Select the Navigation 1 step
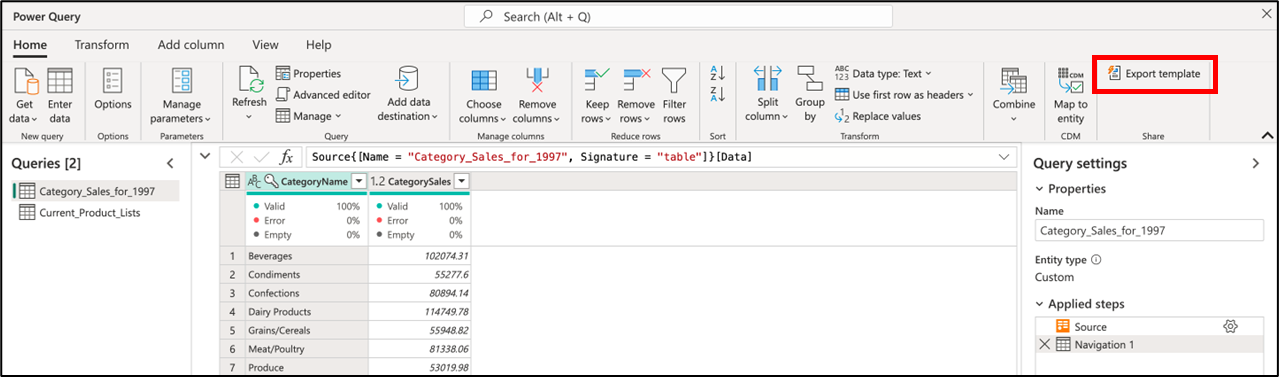1279x377 pixels. click(1150, 344)
